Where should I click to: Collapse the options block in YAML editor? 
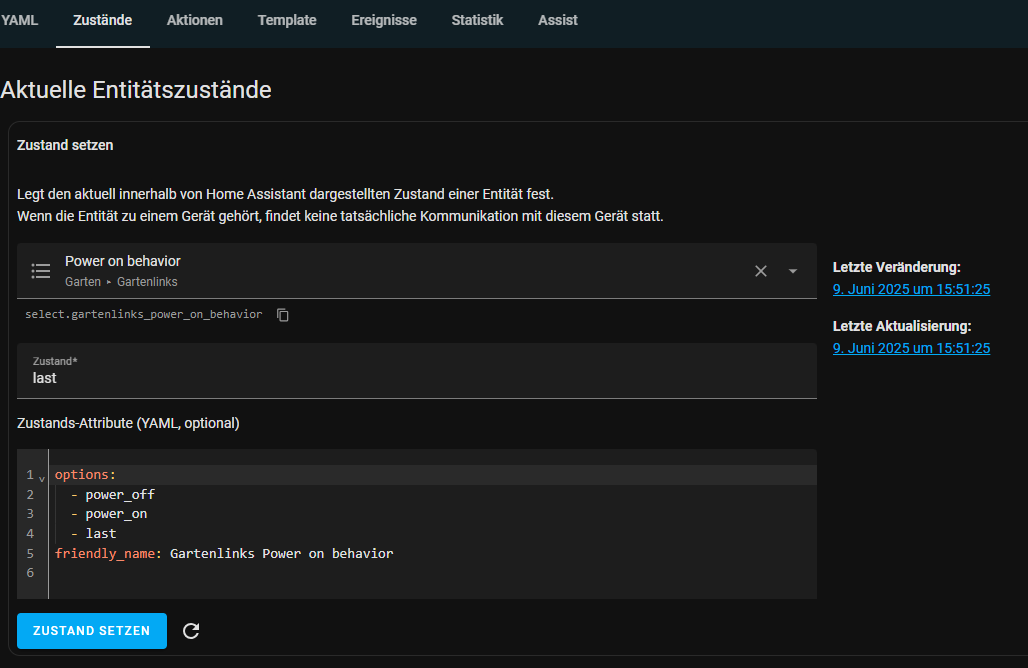click(42, 477)
